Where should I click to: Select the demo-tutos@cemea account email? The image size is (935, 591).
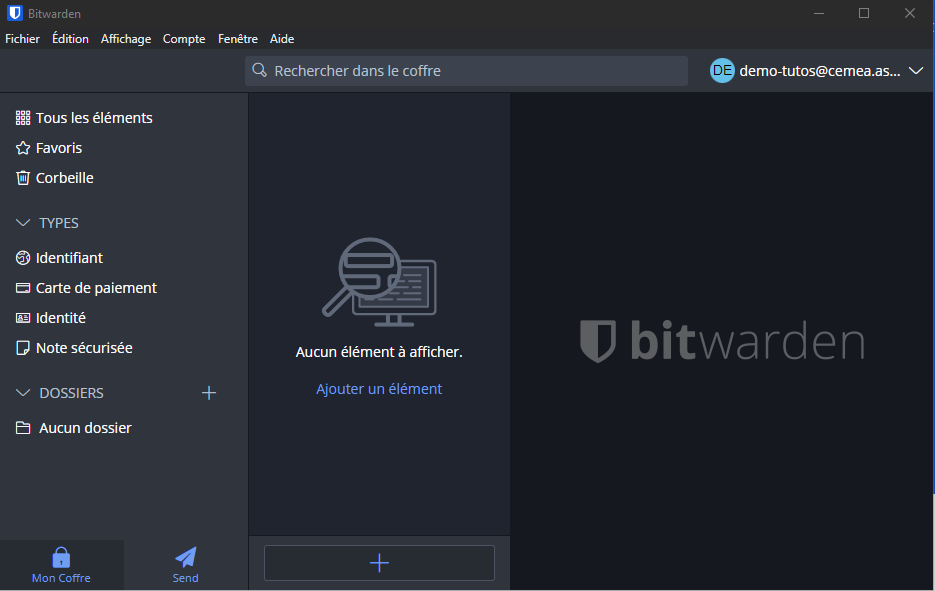(x=820, y=71)
